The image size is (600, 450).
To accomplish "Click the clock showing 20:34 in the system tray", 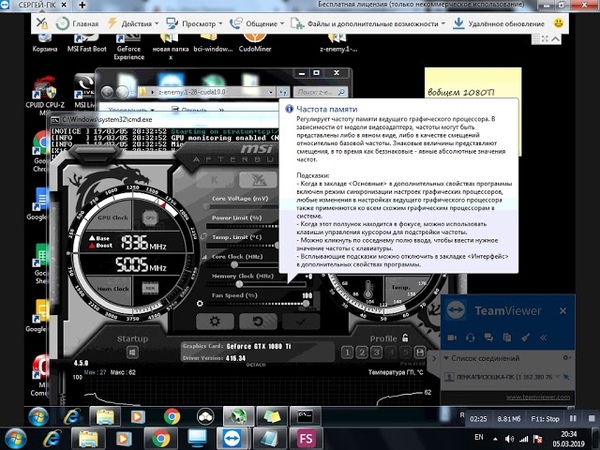I will click(x=569, y=434).
